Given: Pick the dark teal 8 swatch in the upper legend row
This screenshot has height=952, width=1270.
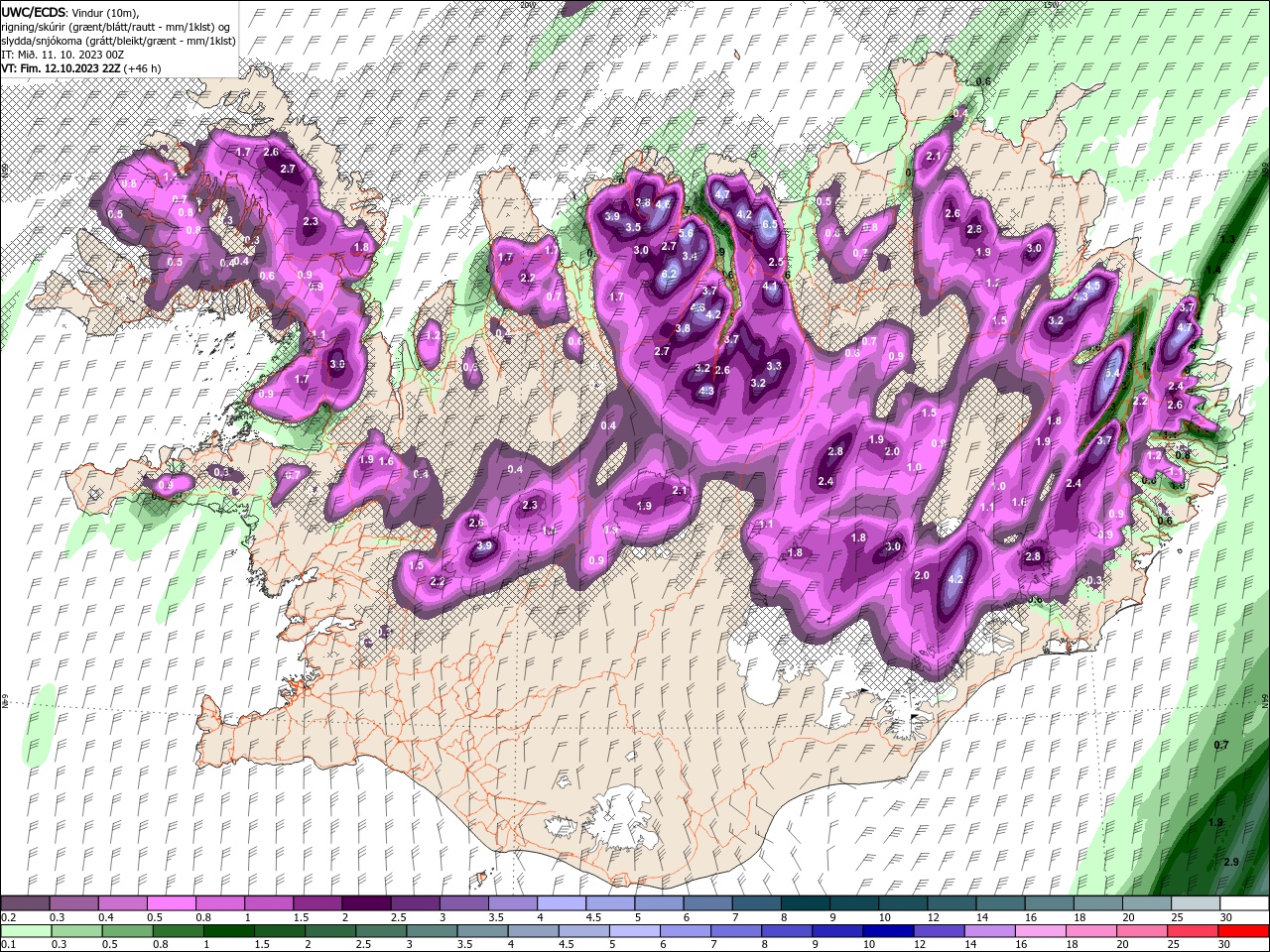Looking at the screenshot, I should click(806, 903).
